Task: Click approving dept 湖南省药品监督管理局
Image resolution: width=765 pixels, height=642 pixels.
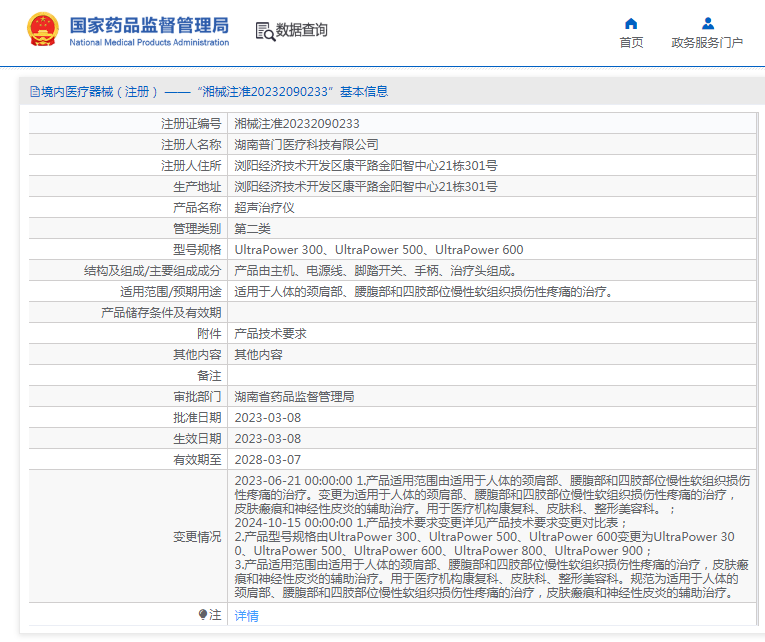Action: [294, 397]
